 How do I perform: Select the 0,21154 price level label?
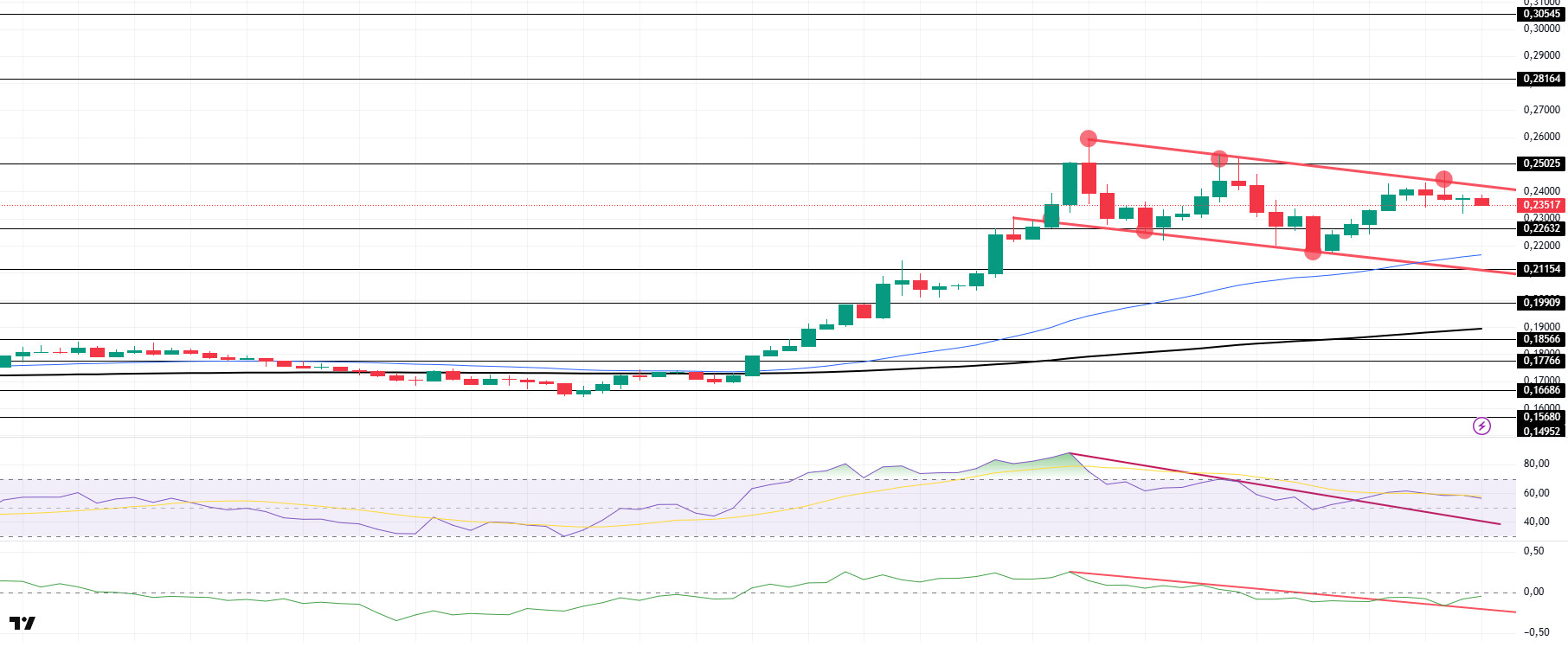click(x=1541, y=269)
